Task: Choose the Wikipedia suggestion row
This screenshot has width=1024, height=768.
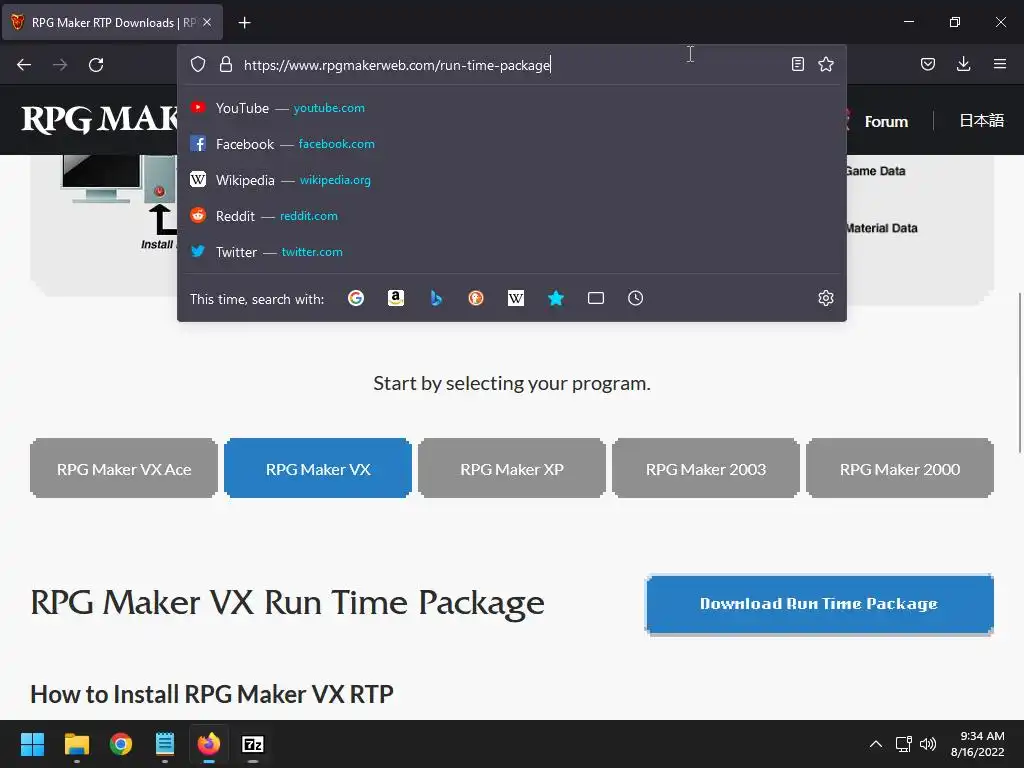Action: click(512, 180)
